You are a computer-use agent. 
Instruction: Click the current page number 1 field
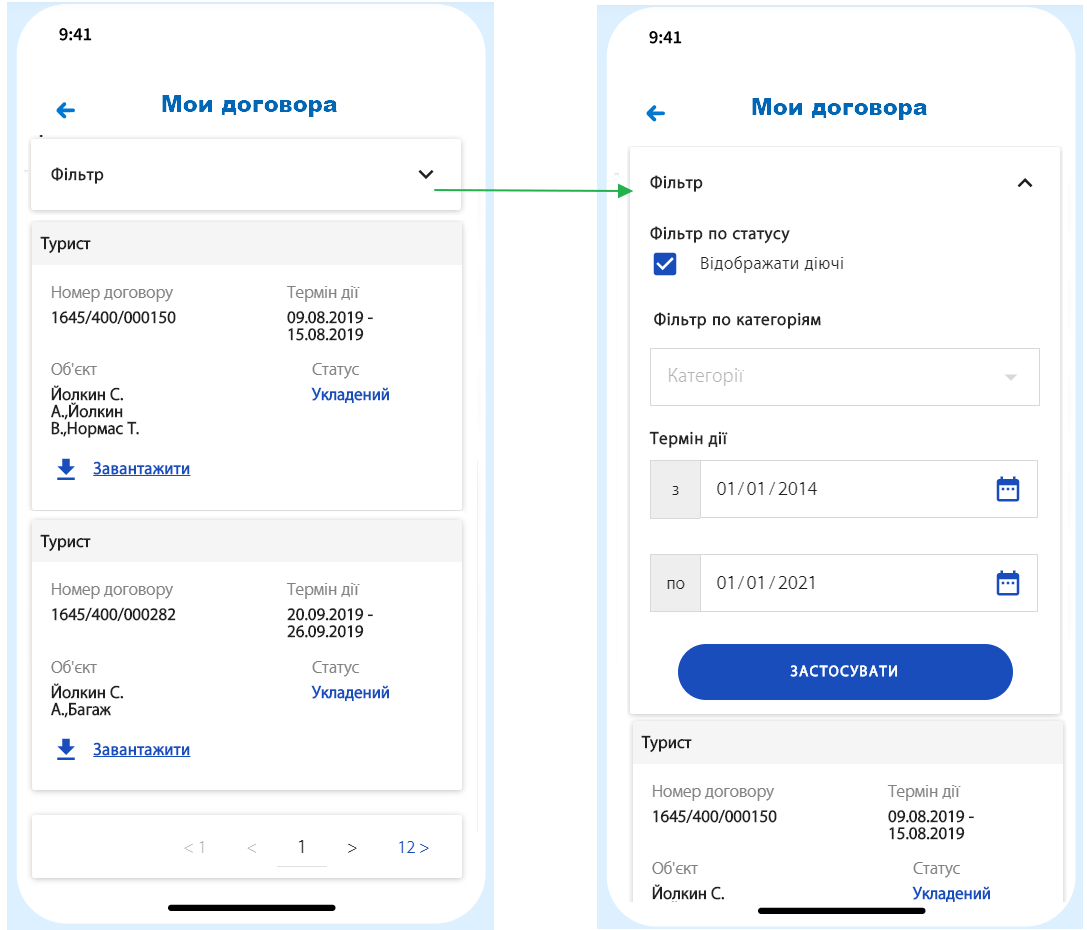tap(301, 848)
